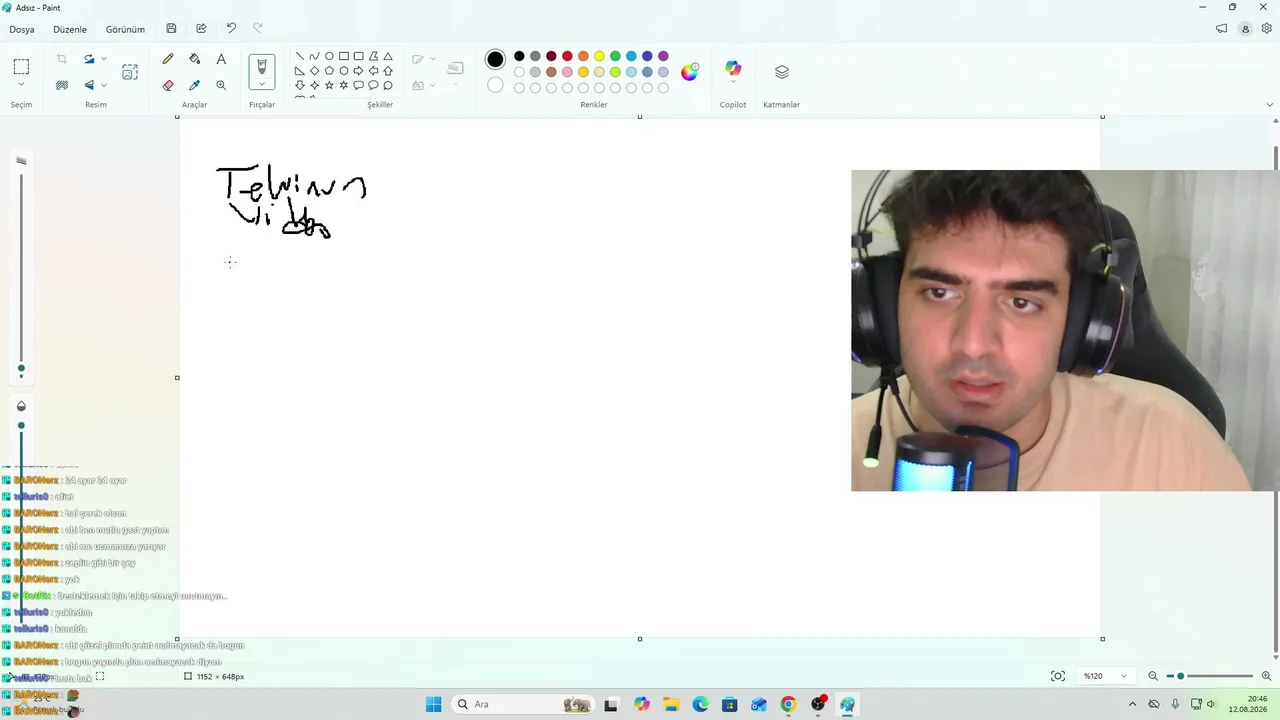Open the Rotate dropdown arrow
This screenshot has height=720, width=1280.
[x=104, y=59]
